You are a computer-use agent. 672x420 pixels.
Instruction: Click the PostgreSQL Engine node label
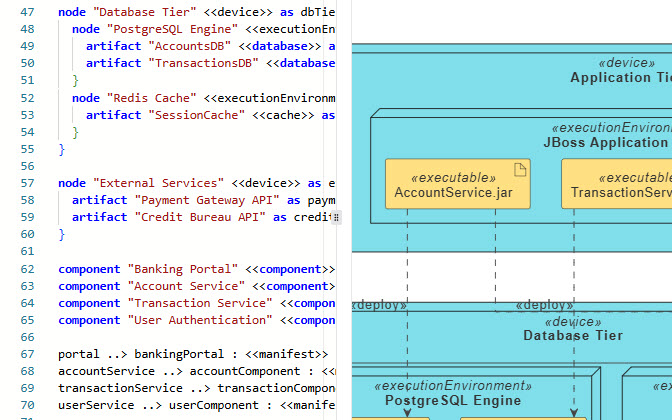click(x=453, y=400)
